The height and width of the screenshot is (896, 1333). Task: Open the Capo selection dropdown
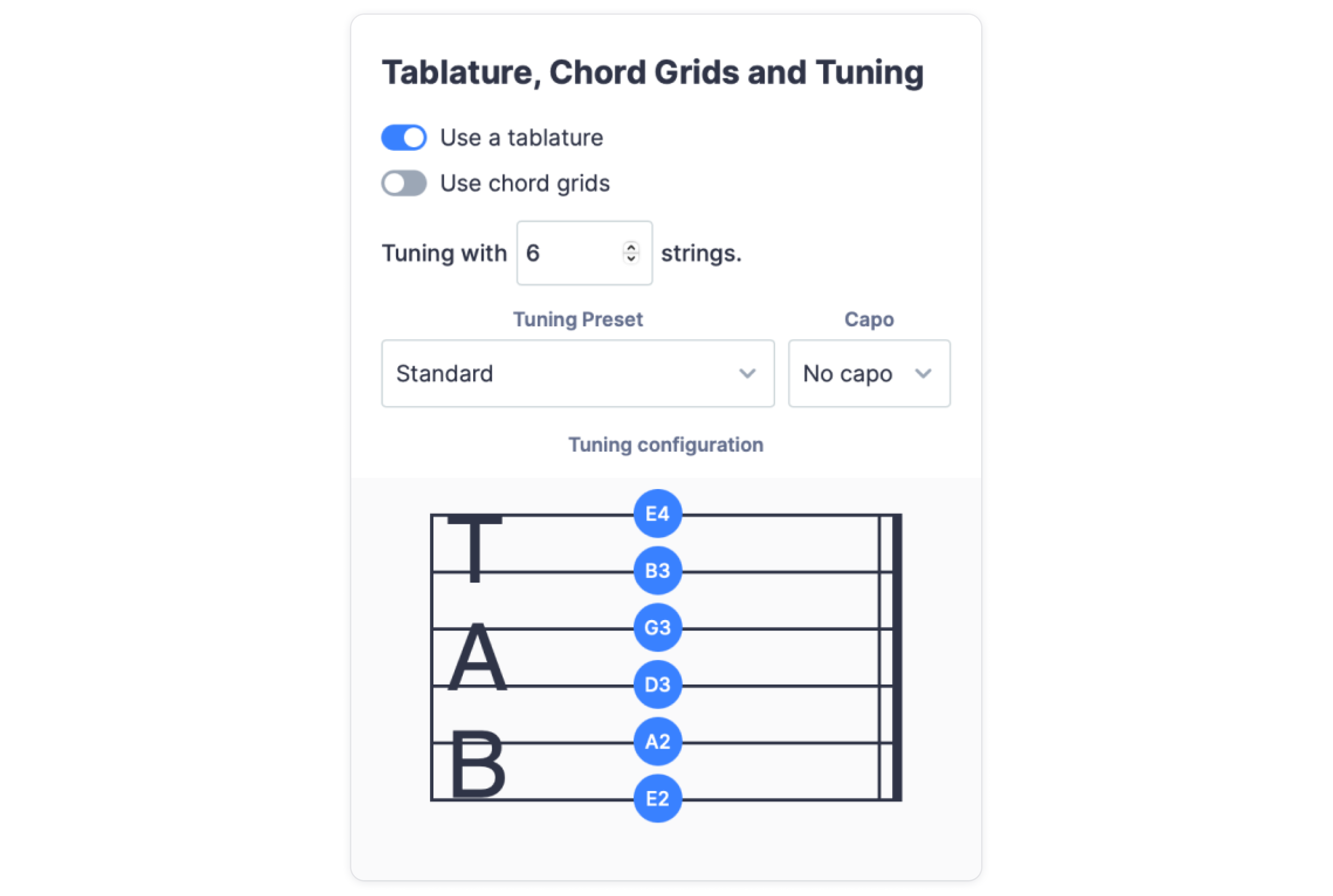pyautogui.click(x=869, y=373)
